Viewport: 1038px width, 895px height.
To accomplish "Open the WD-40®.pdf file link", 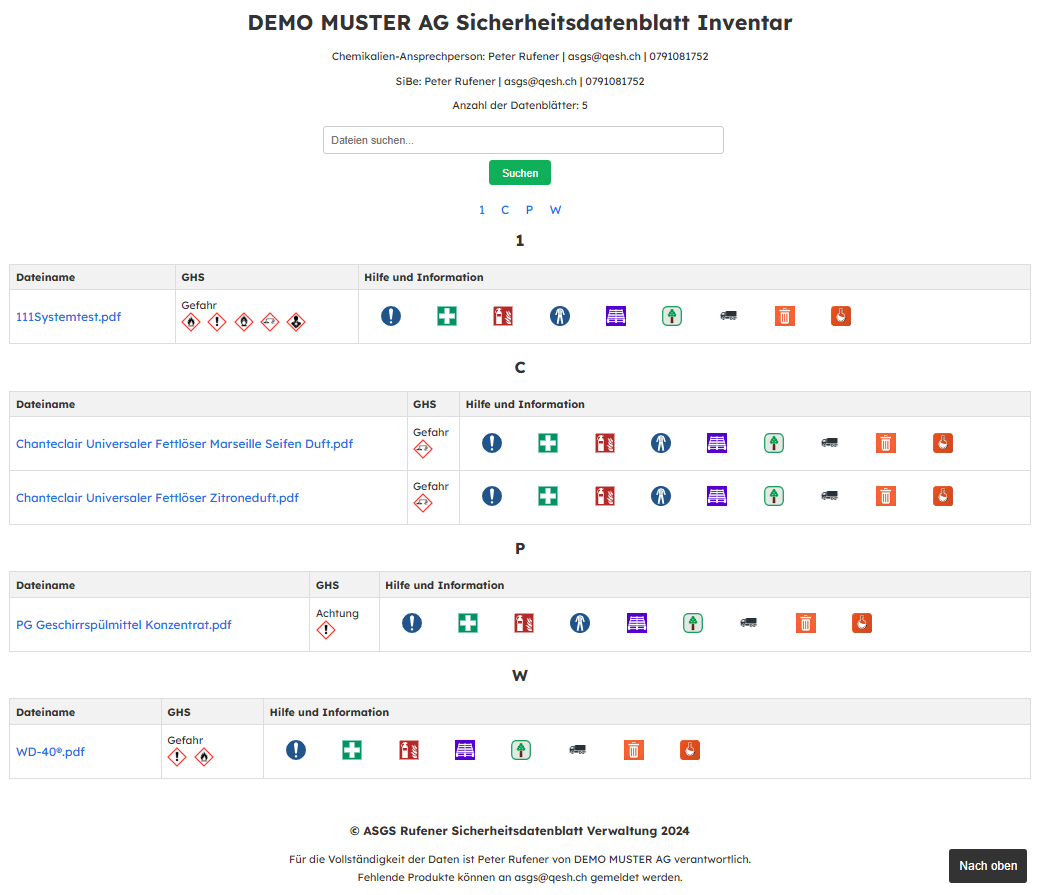I will [50, 752].
